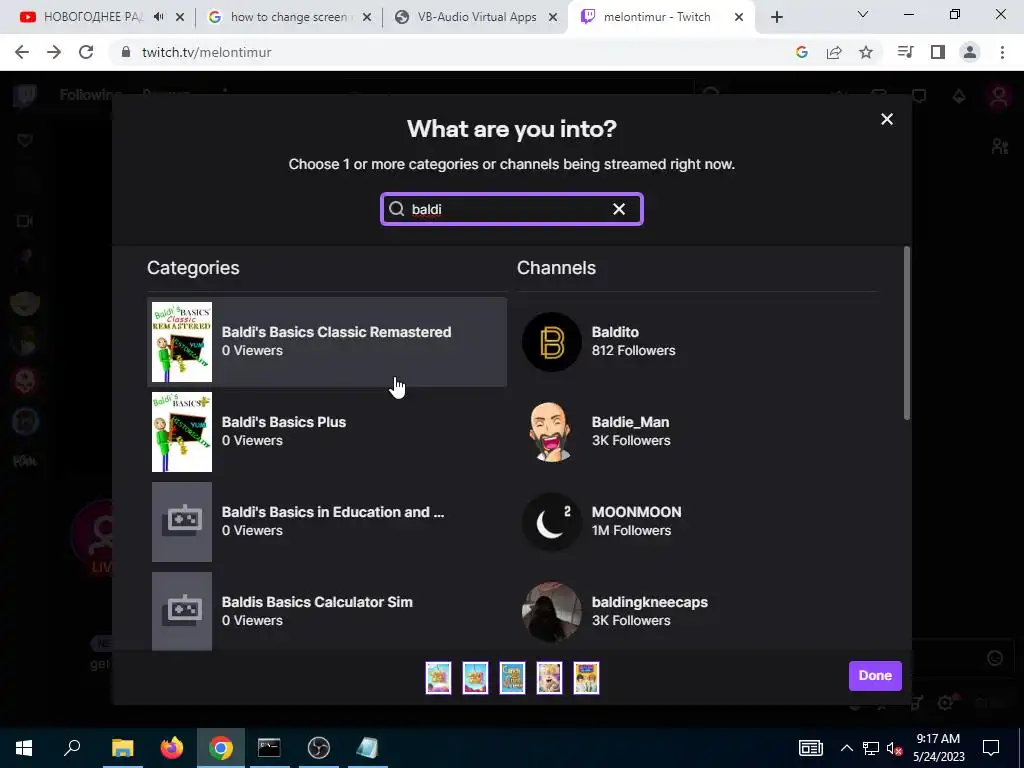The image size is (1024, 768).
Task: Choose the Baldito channel
Action: click(x=697, y=342)
